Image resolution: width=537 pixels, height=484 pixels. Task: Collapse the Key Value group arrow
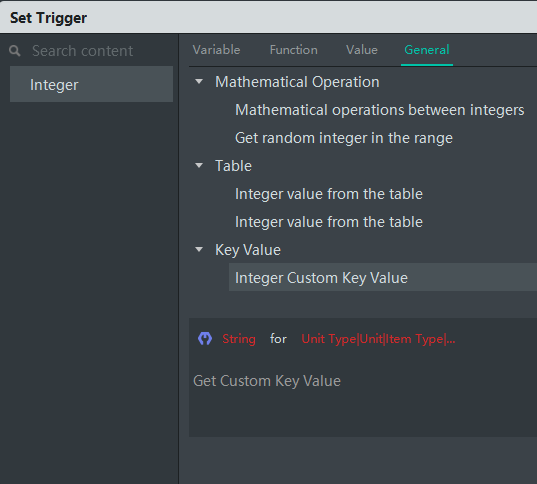(x=199, y=250)
